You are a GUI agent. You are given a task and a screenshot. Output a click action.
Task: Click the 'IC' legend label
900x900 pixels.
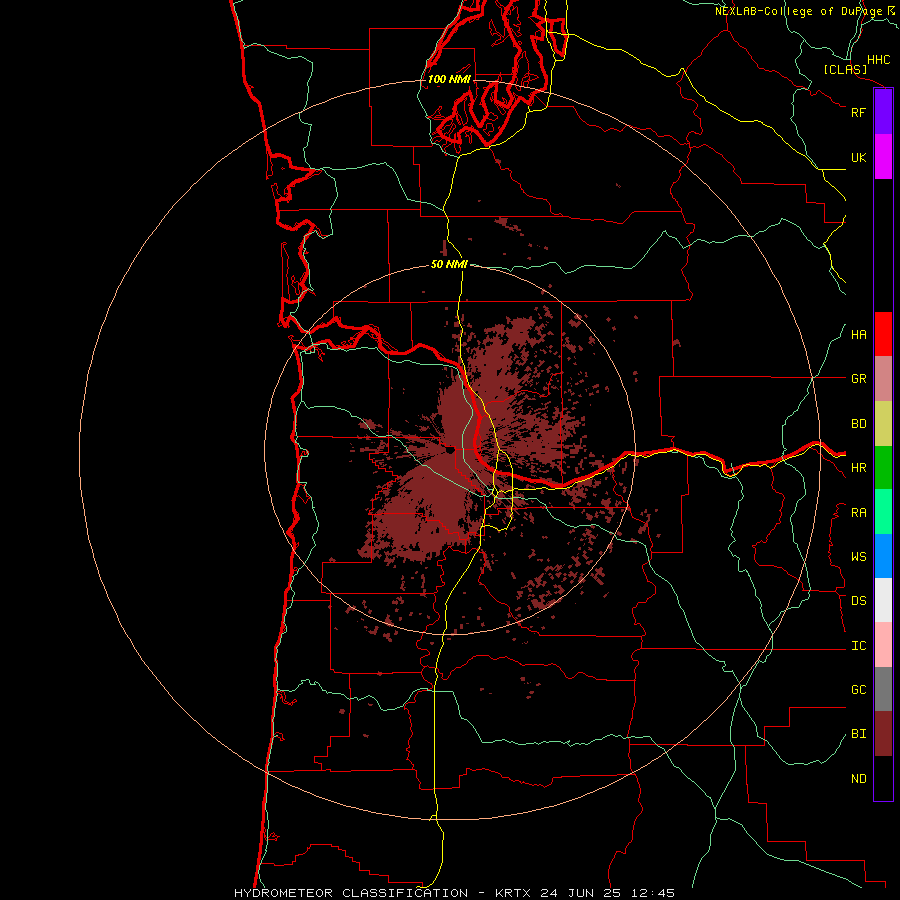[858, 646]
